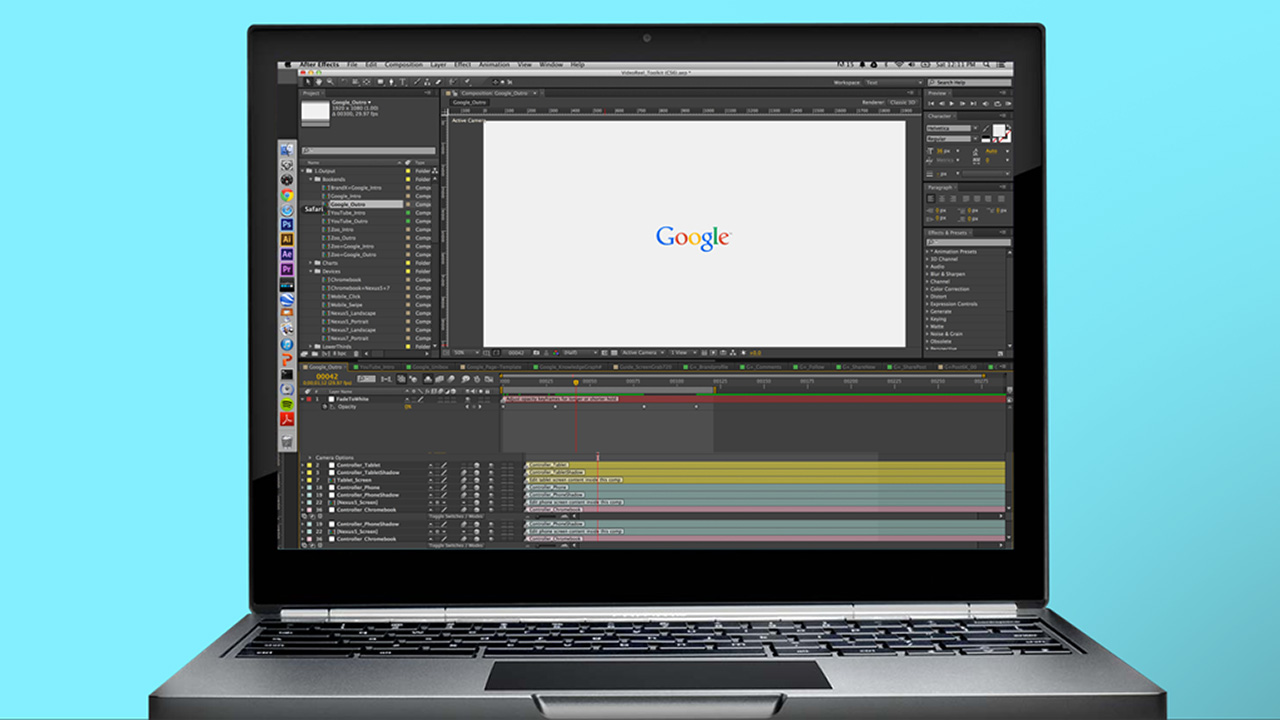Collapse the Devices folder
Screen dimensions: 1280x720
312,271
